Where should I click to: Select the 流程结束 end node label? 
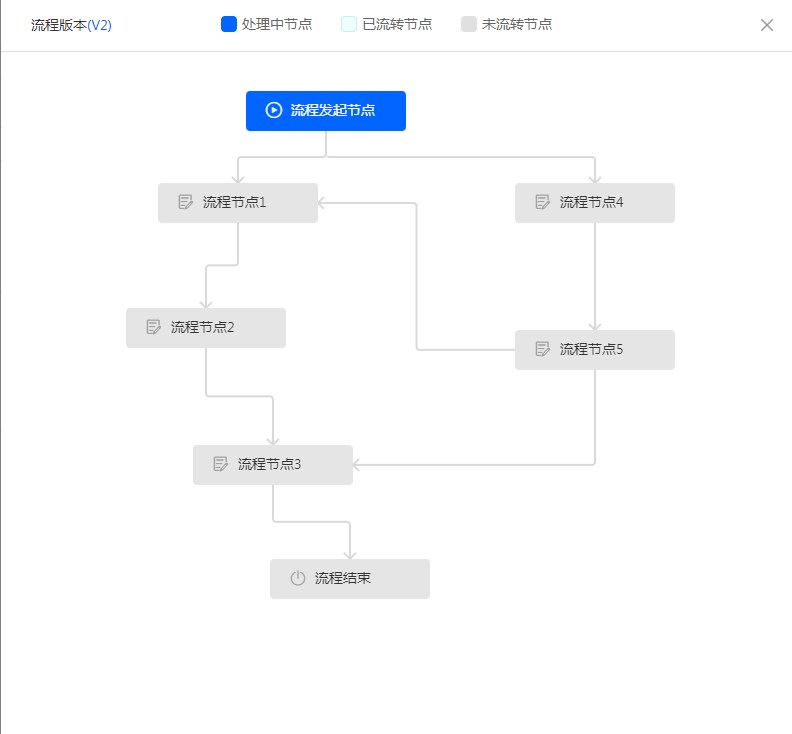343,578
